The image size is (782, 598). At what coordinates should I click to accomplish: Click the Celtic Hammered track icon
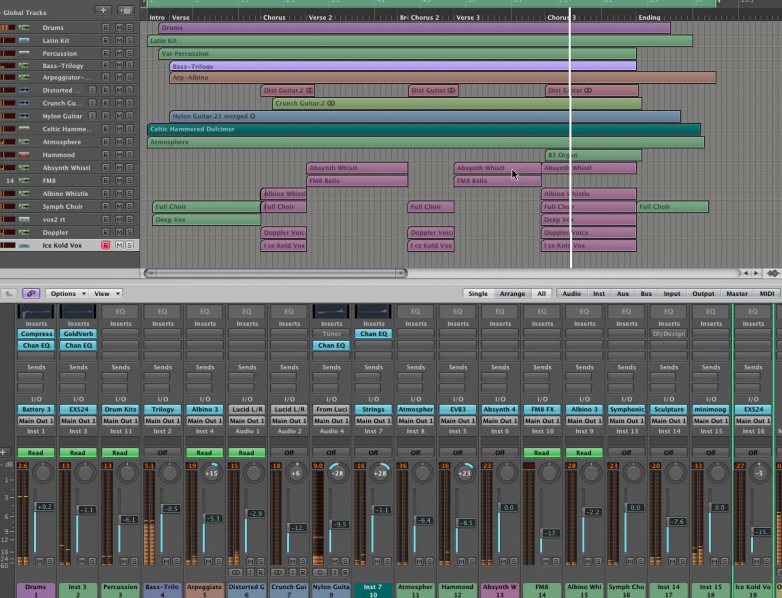point(23,129)
